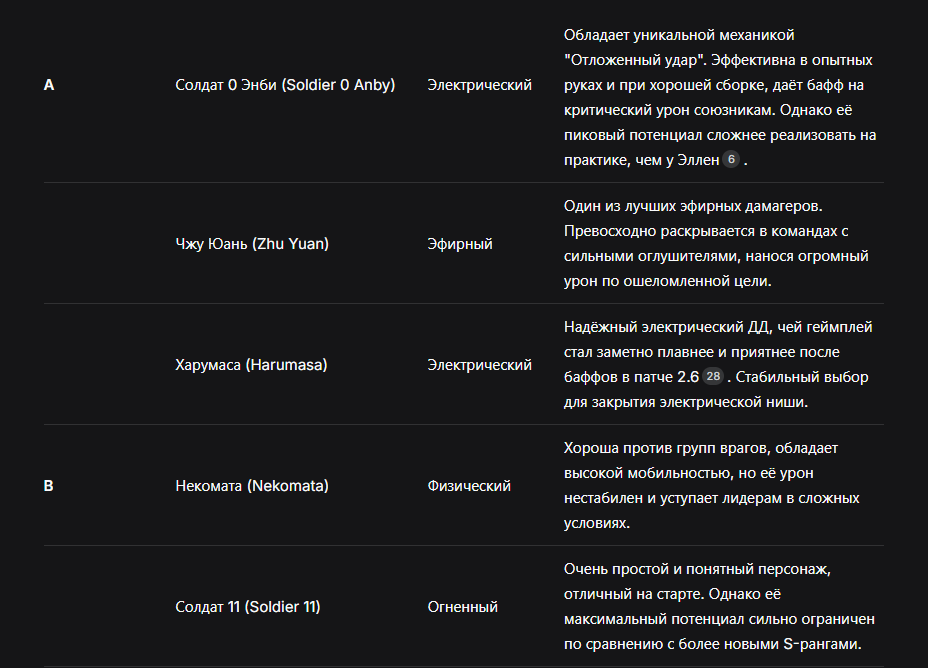This screenshot has width=928, height=668.
Task: Click the Некомата (Nekomata) name cell
Action: [252, 486]
